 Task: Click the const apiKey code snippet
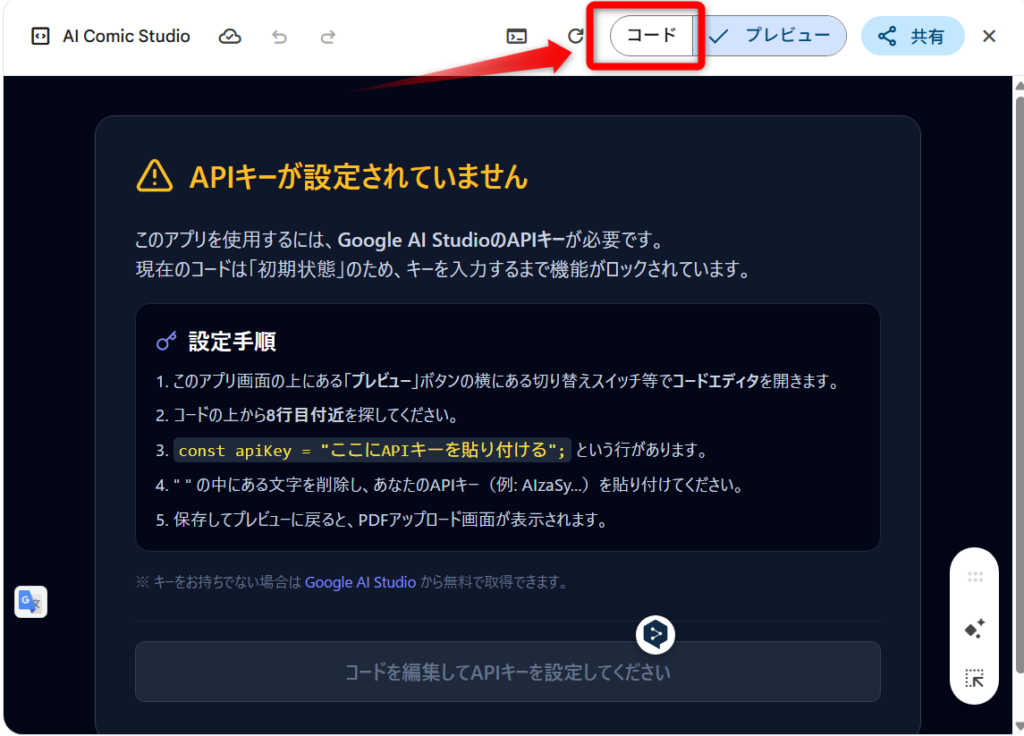(x=372, y=450)
